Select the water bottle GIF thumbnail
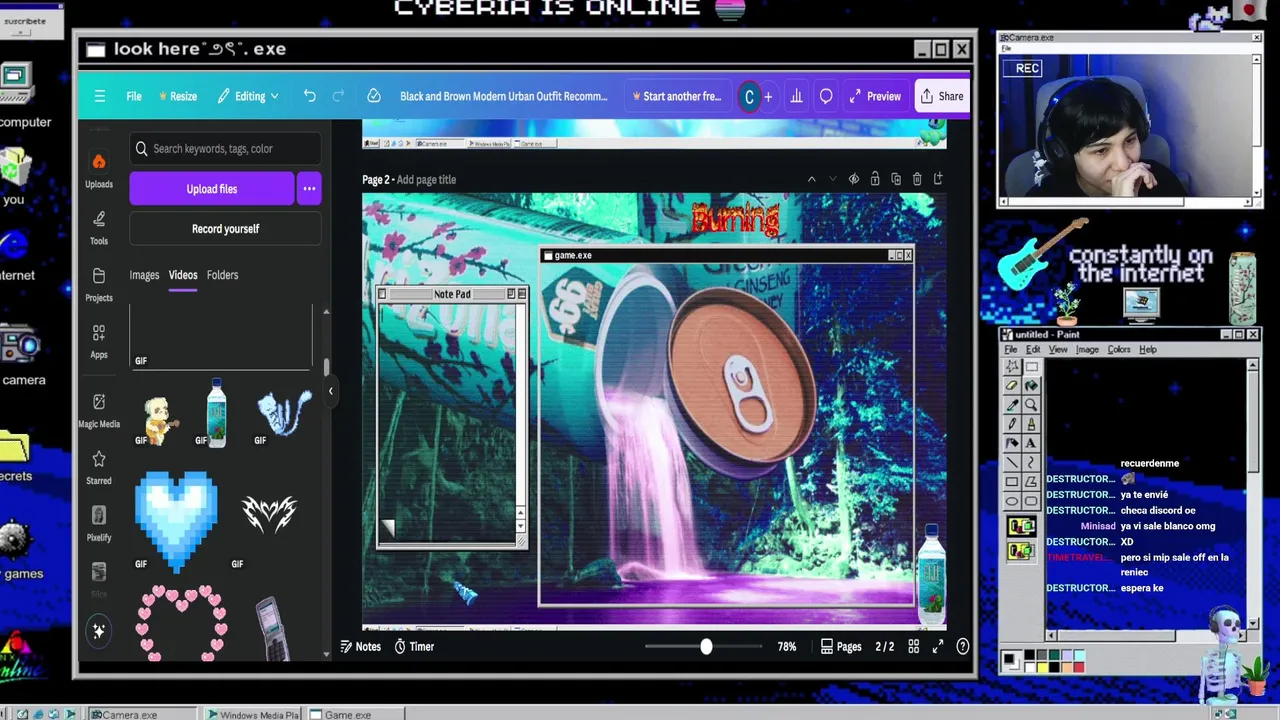The image size is (1280, 720). (216, 412)
